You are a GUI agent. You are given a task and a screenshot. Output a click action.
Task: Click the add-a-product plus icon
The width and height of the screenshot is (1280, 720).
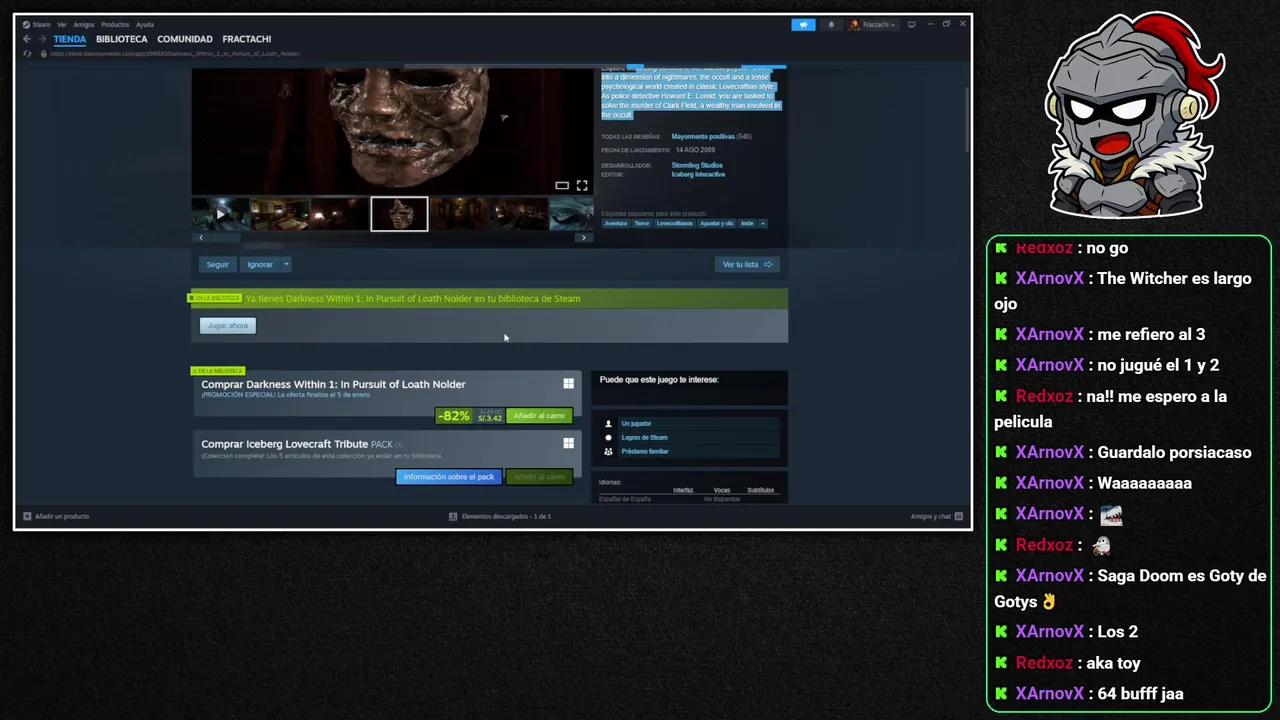pyautogui.click(x=28, y=516)
